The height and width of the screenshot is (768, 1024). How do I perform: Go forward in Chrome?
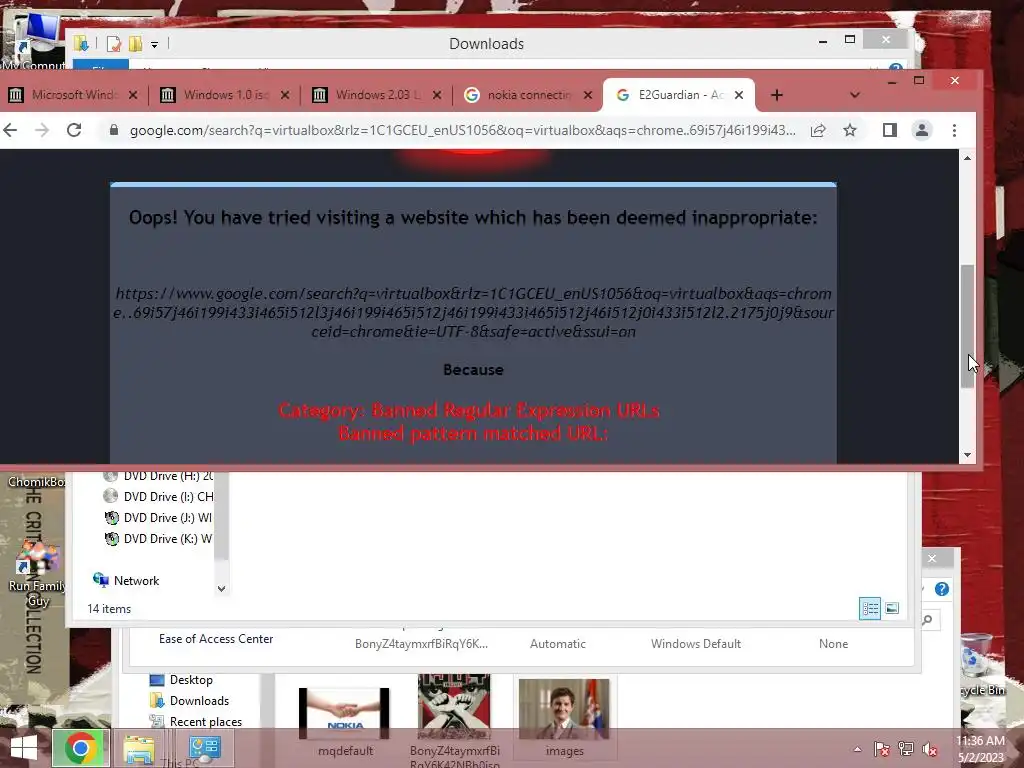click(42, 130)
